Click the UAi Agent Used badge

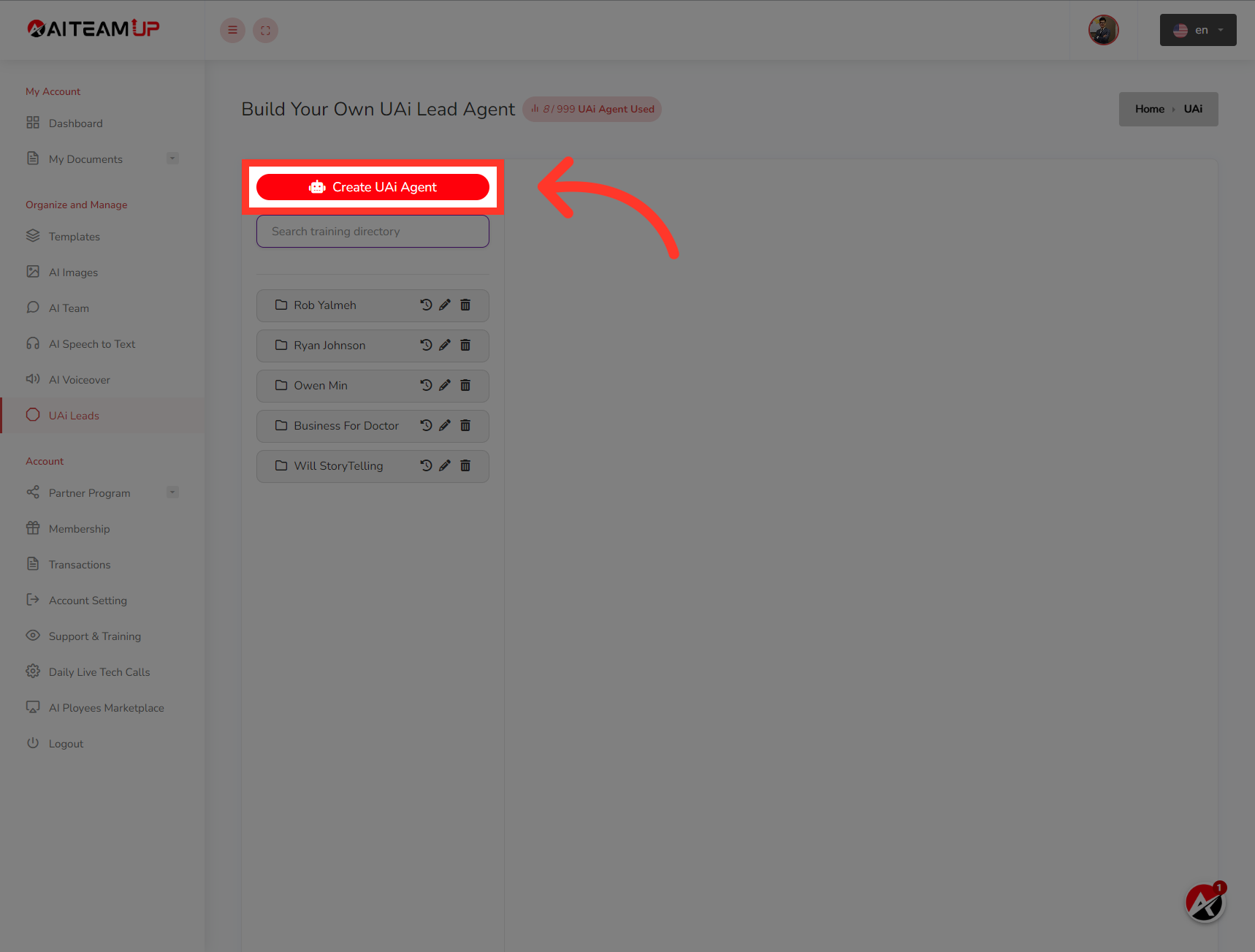[x=592, y=109]
